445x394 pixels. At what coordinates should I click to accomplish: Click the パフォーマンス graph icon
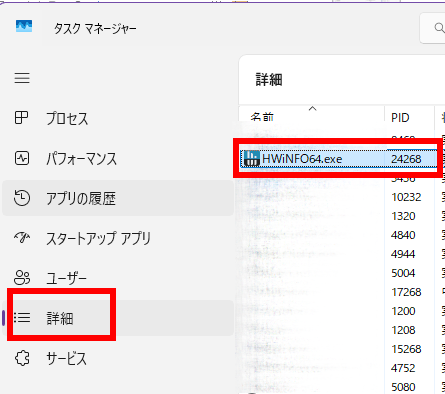click(22, 158)
